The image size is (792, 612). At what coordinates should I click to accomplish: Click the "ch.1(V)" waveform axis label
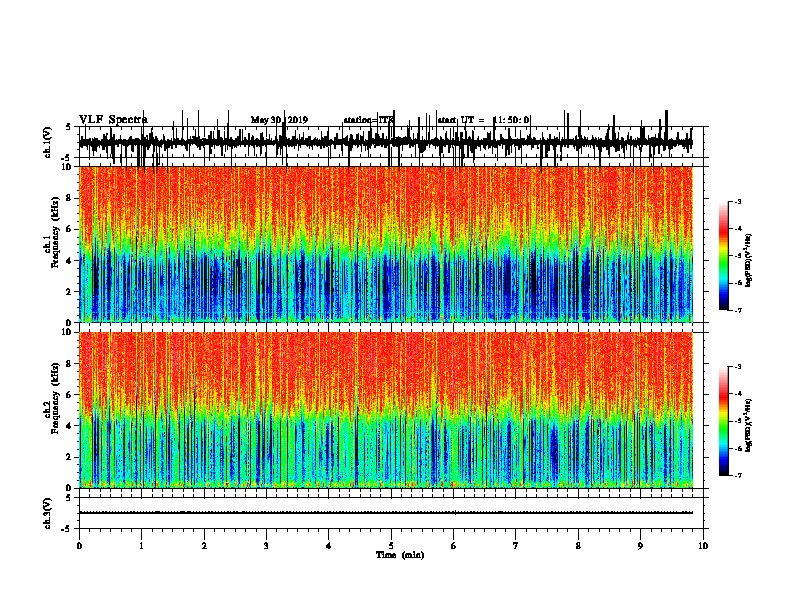[x=48, y=142]
